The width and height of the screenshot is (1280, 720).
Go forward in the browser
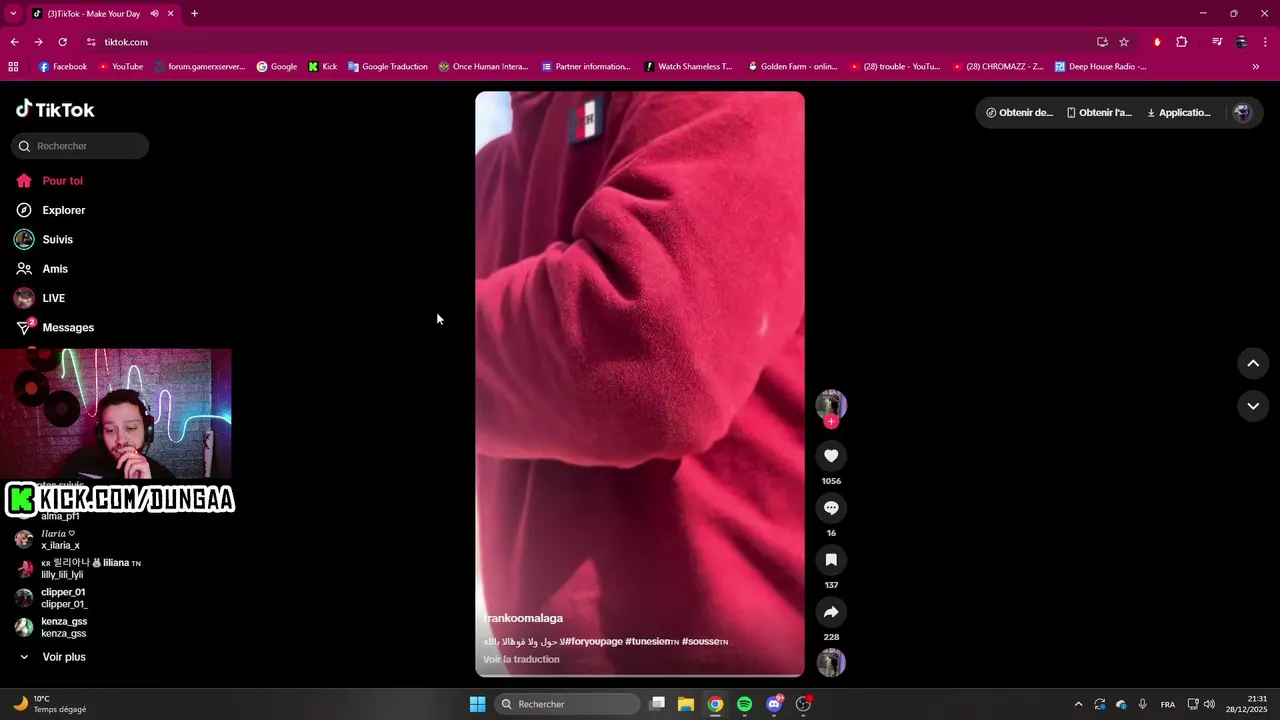coord(38,42)
